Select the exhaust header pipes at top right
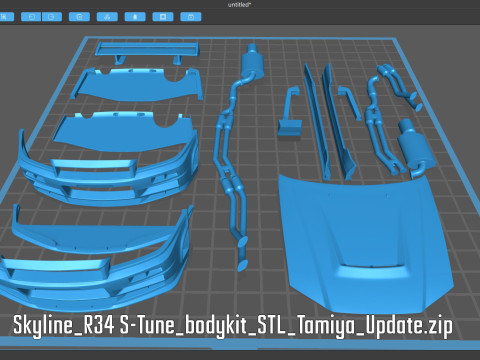This screenshot has width=480, height=360. pyautogui.click(x=400, y=86)
